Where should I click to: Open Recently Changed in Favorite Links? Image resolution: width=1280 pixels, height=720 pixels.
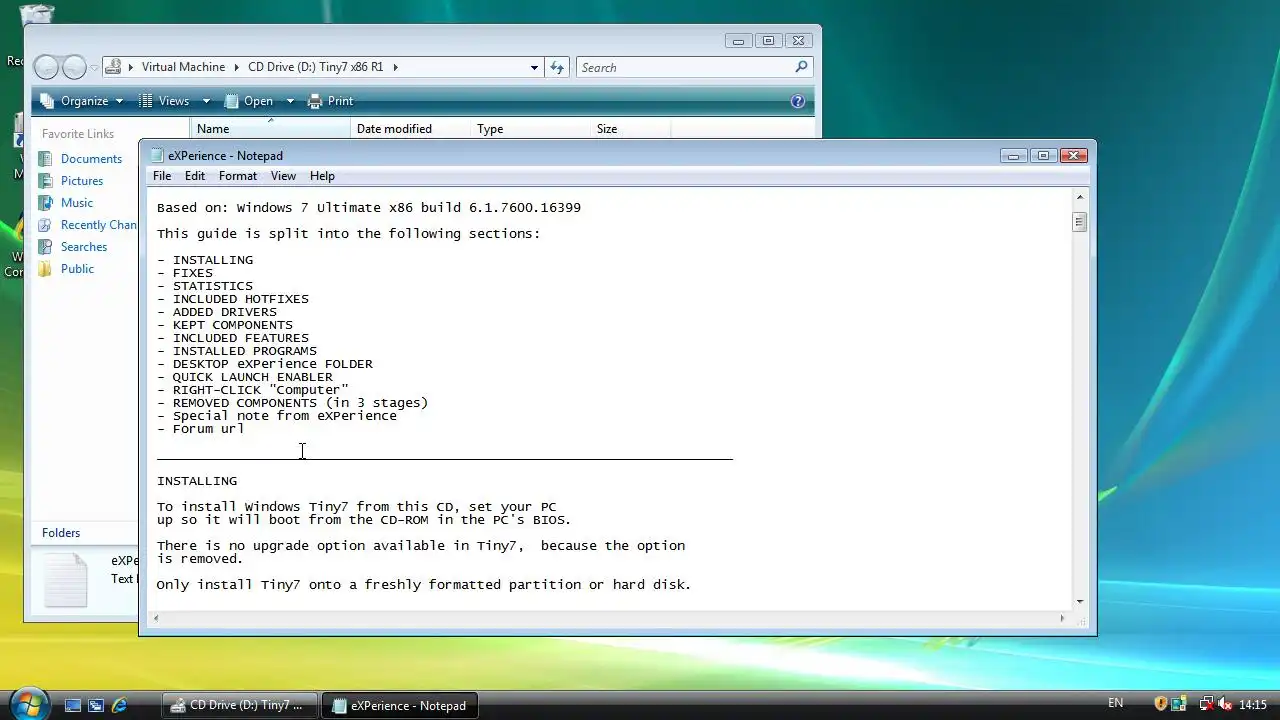coord(98,225)
